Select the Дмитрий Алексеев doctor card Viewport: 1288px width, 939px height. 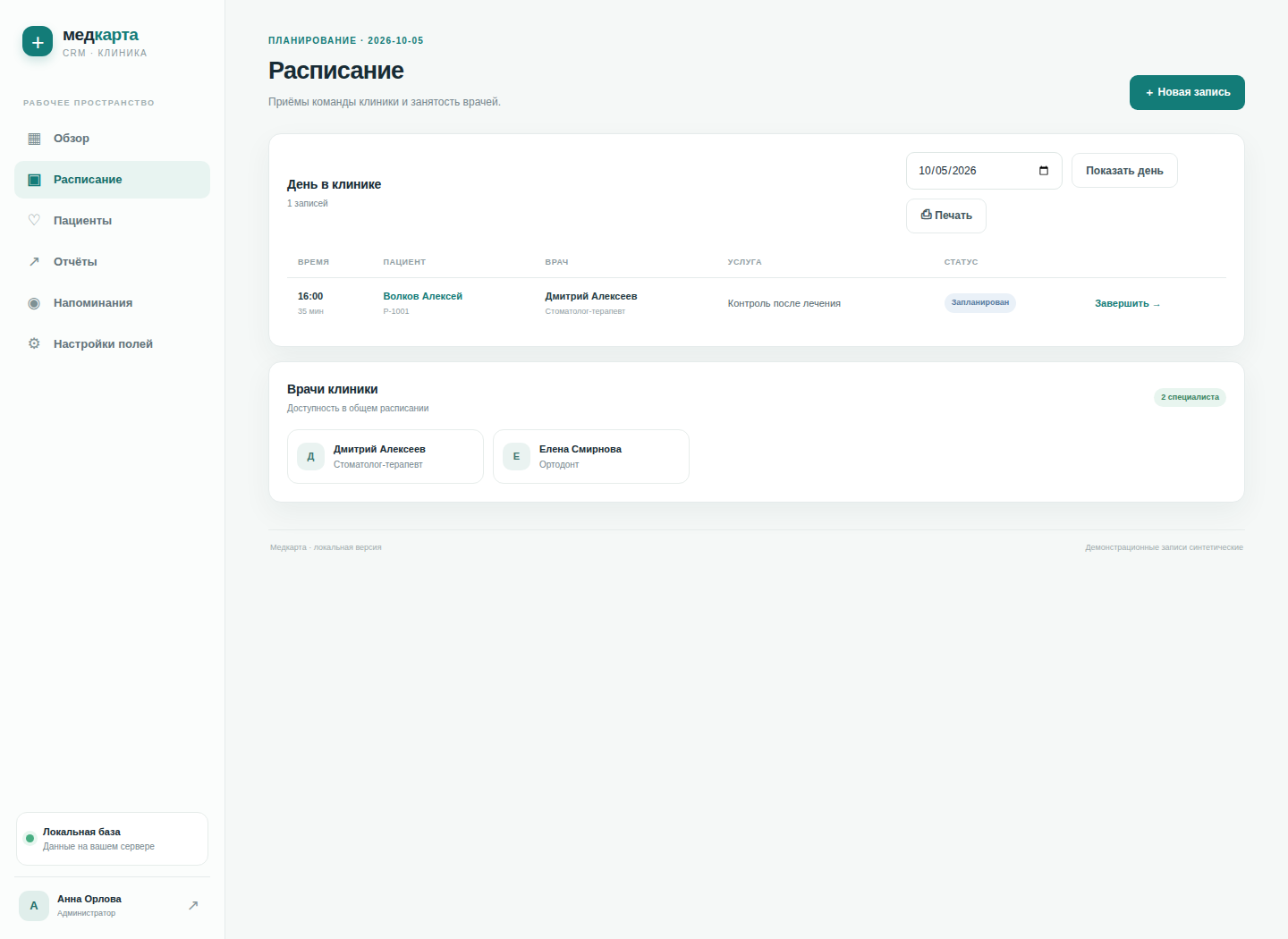[386, 457]
